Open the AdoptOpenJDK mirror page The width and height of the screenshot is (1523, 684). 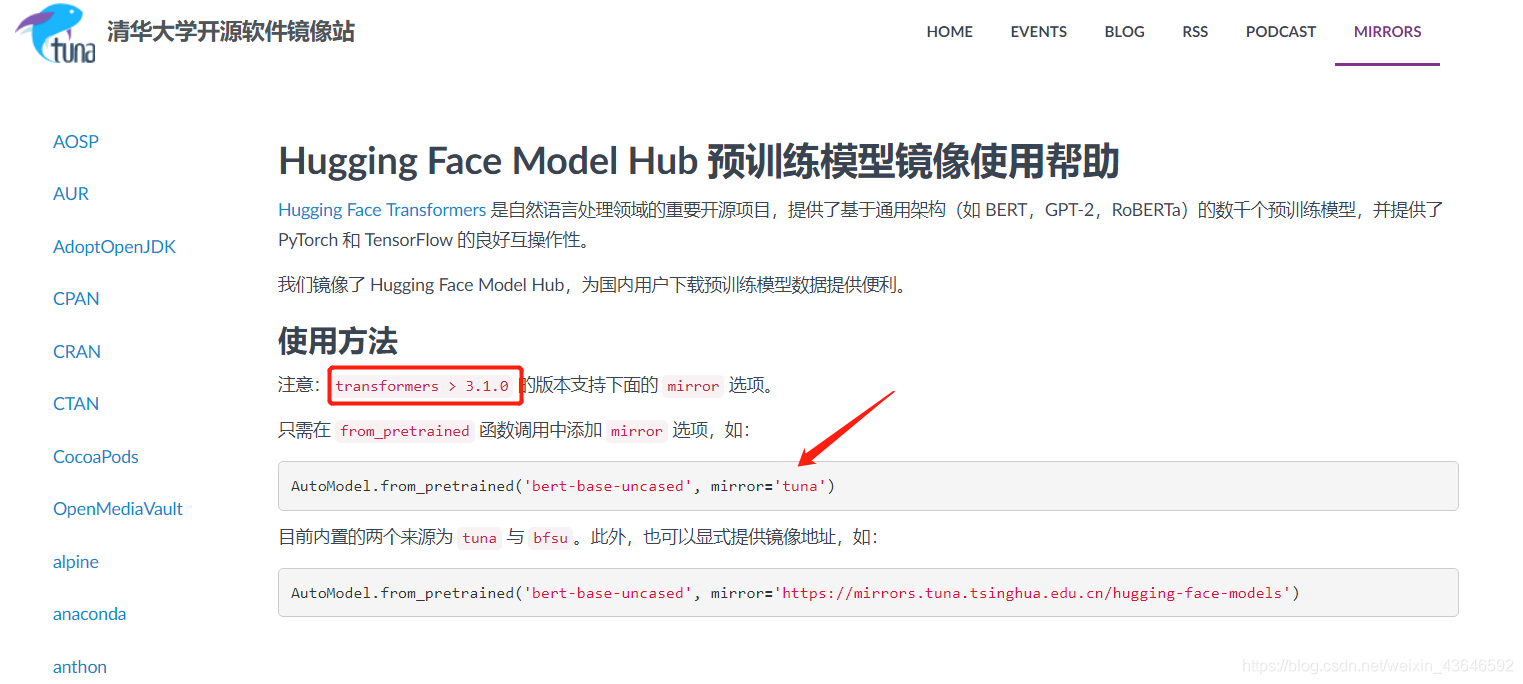click(114, 246)
